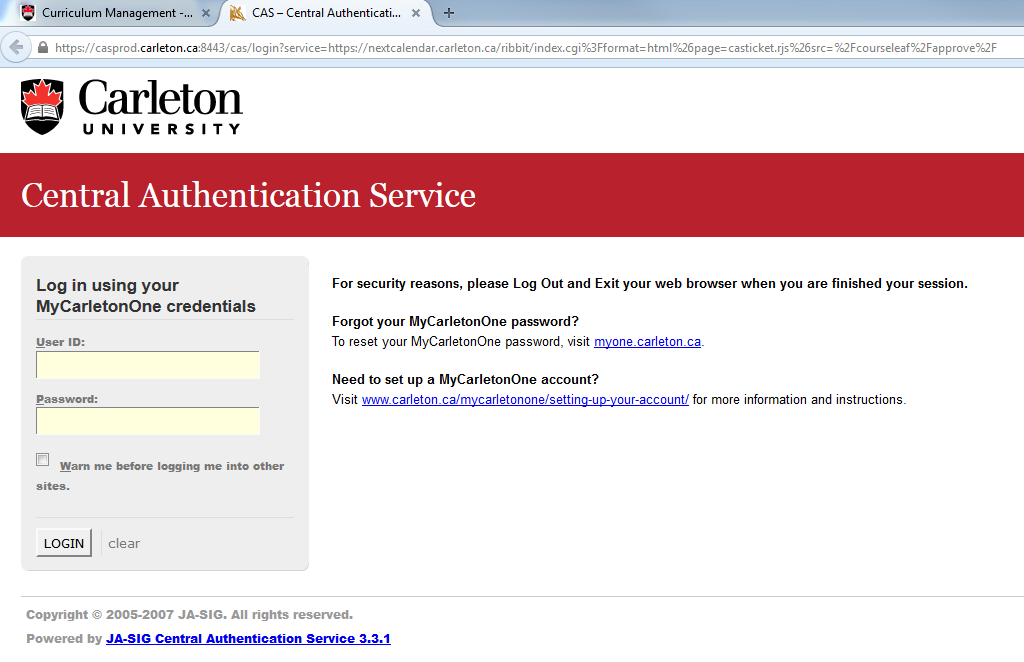Focus the User ID input field

(x=148, y=365)
